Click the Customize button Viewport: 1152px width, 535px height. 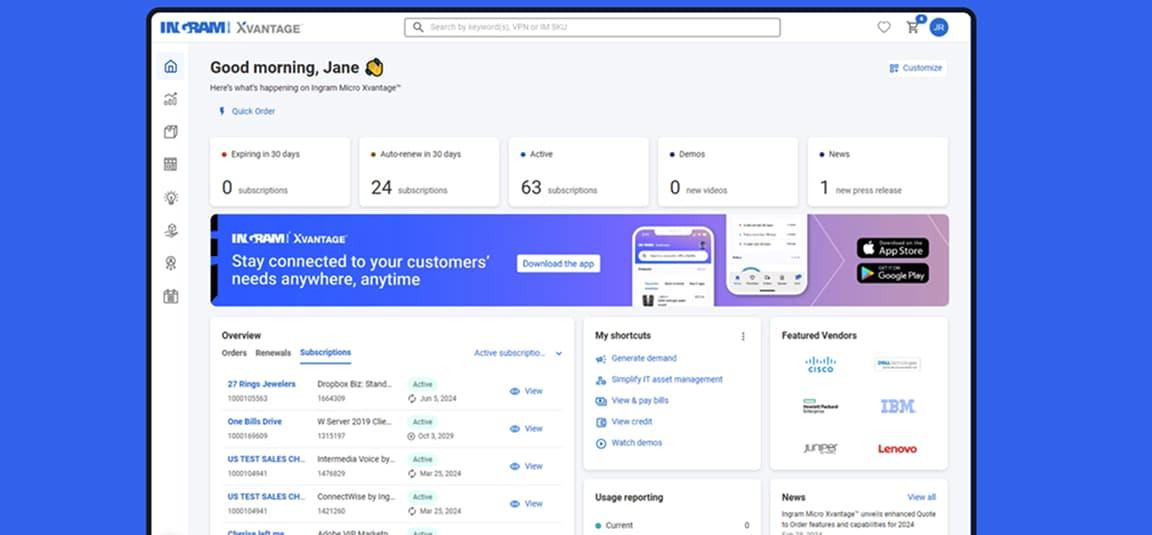[916, 68]
